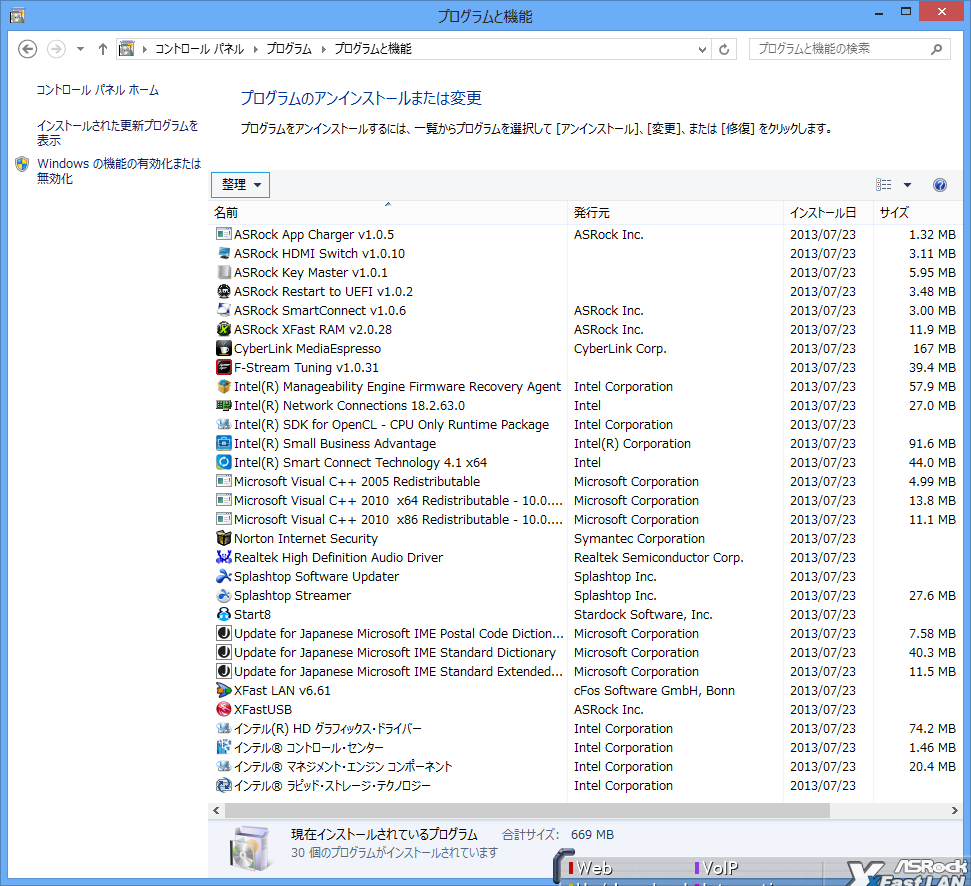Click the ASRock Restart to UEFI icon
The image size is (971, 886).
pos(224,291)
